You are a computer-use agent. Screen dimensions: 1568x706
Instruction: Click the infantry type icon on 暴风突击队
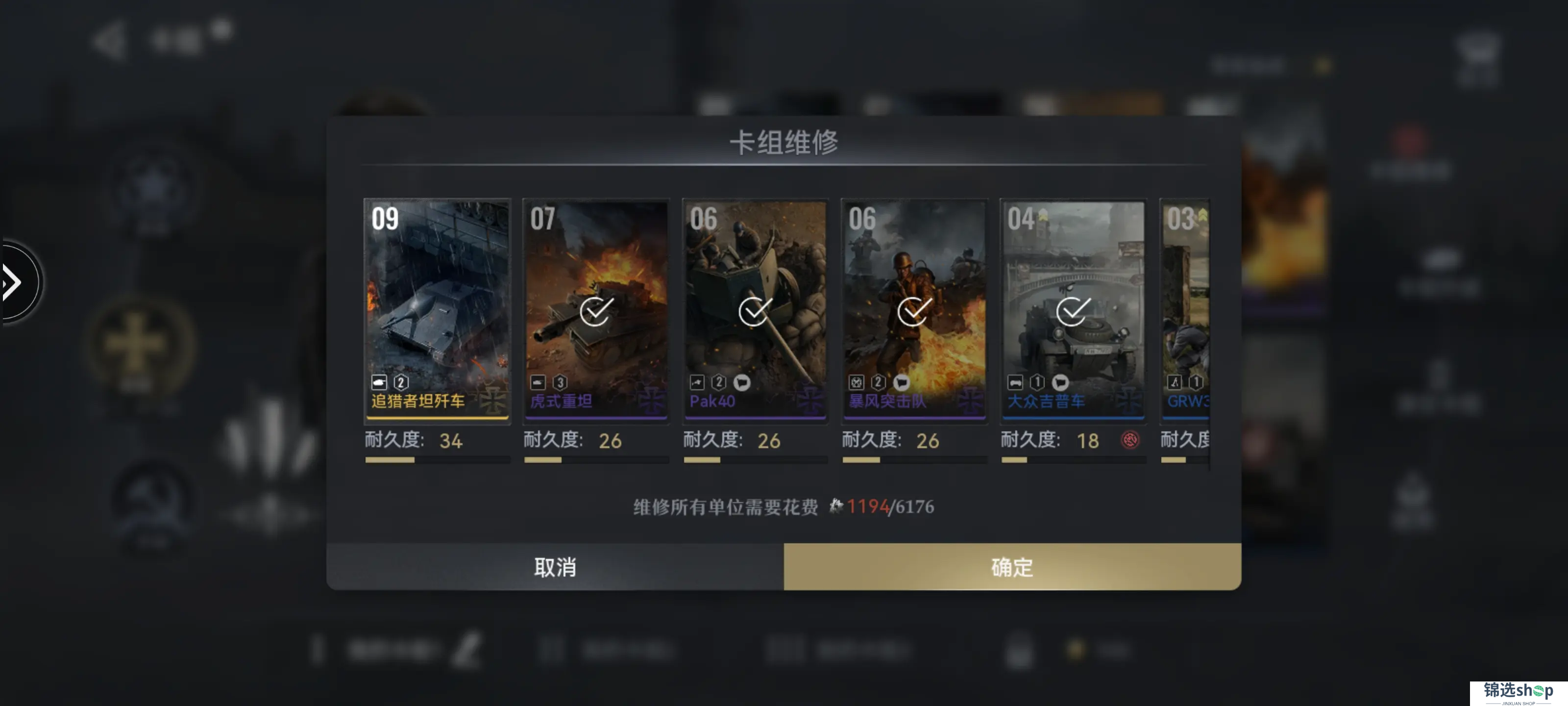point(856,382)
